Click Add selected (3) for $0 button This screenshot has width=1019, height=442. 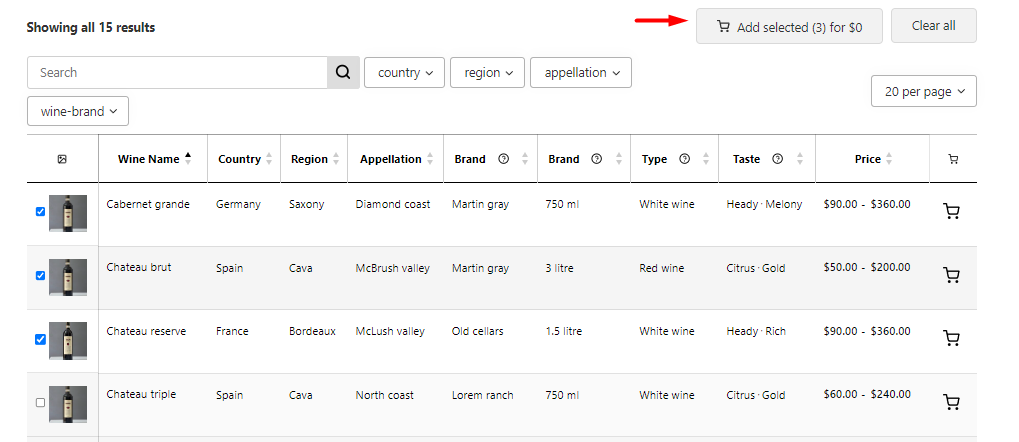789,26
